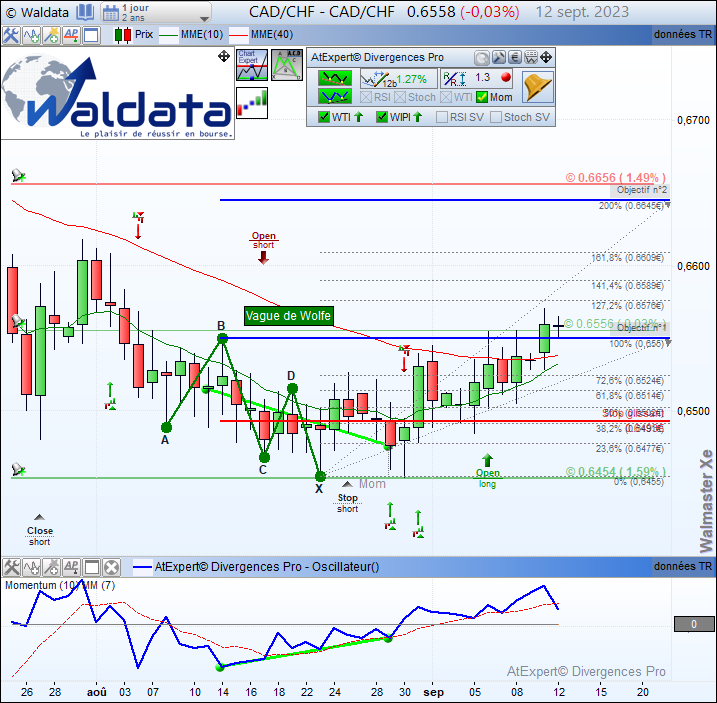
Task: Click the alert bell at 0.6656 line
Action: [18, 175]
